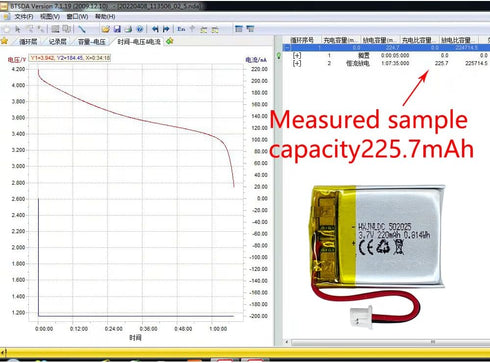Click the 225.7 capacity value cell
490x363 pixels.
point(441,63)
